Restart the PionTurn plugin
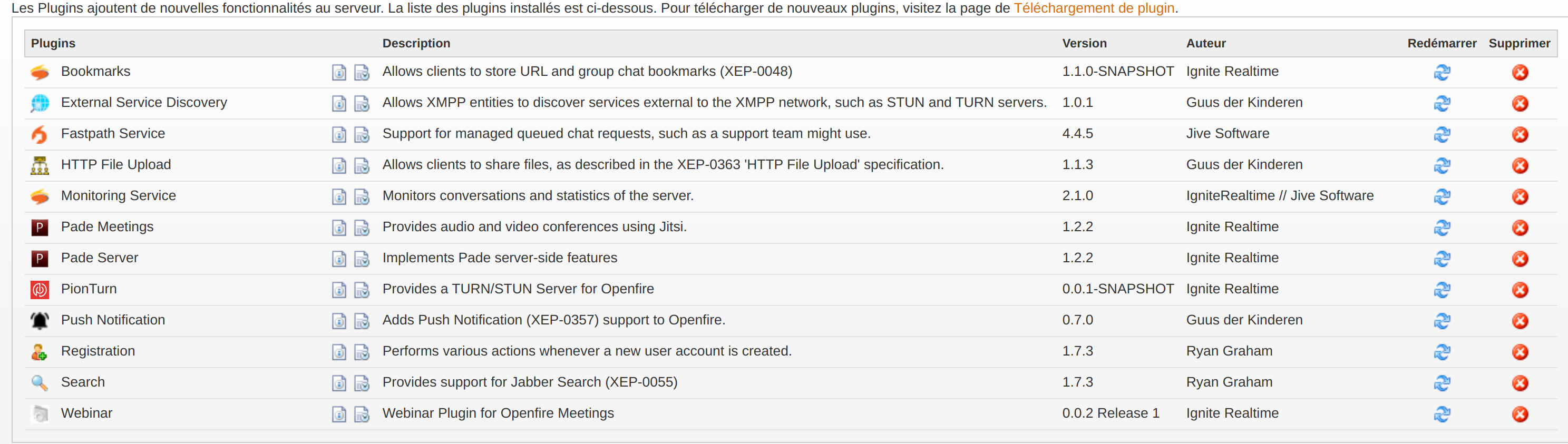Screen dimensions: 1568x444 pos(1442,289)
